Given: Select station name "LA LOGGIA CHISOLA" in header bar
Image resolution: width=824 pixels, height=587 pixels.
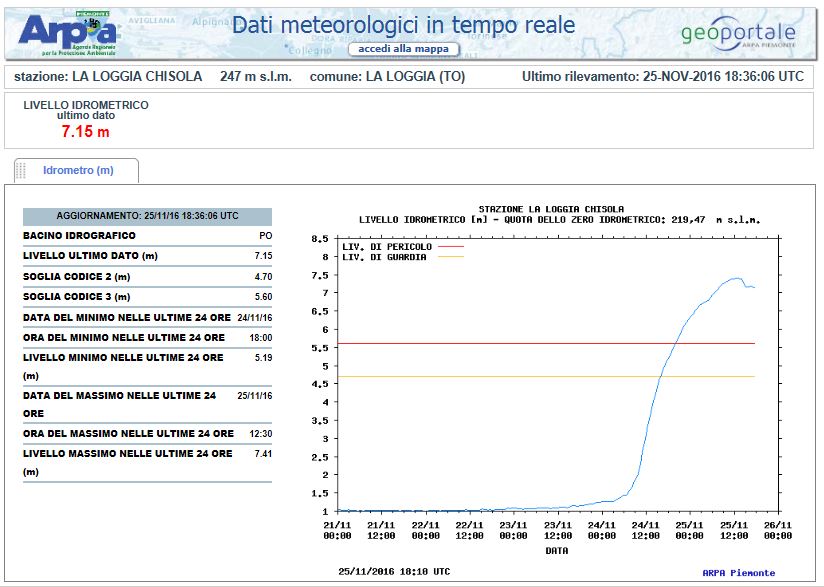Looking at the screenshot, I should point(137,77).
